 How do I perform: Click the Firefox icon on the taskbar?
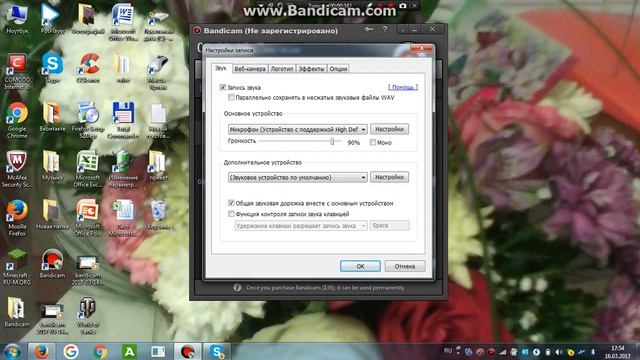tap(41, 351)
